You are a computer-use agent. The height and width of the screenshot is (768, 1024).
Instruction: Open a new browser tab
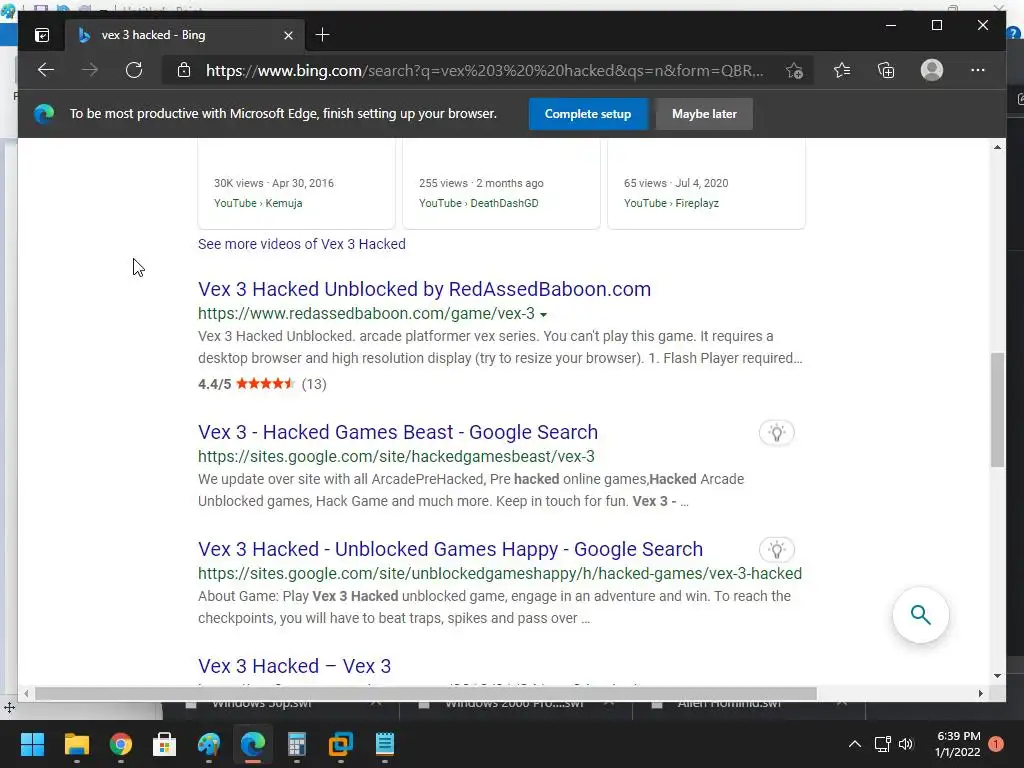pos(322,35)
